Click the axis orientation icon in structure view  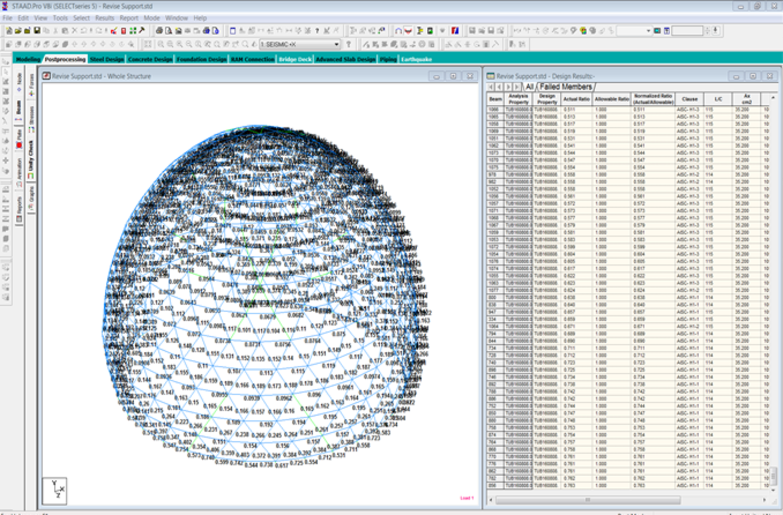click(x=56, y=488)
